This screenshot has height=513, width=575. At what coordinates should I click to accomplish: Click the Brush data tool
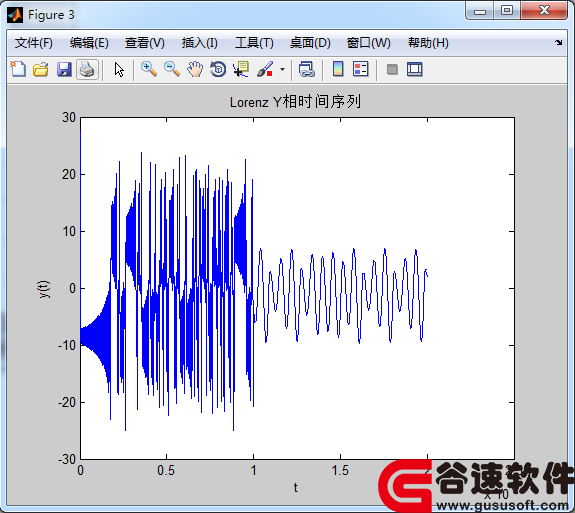[x=265, y=69]
